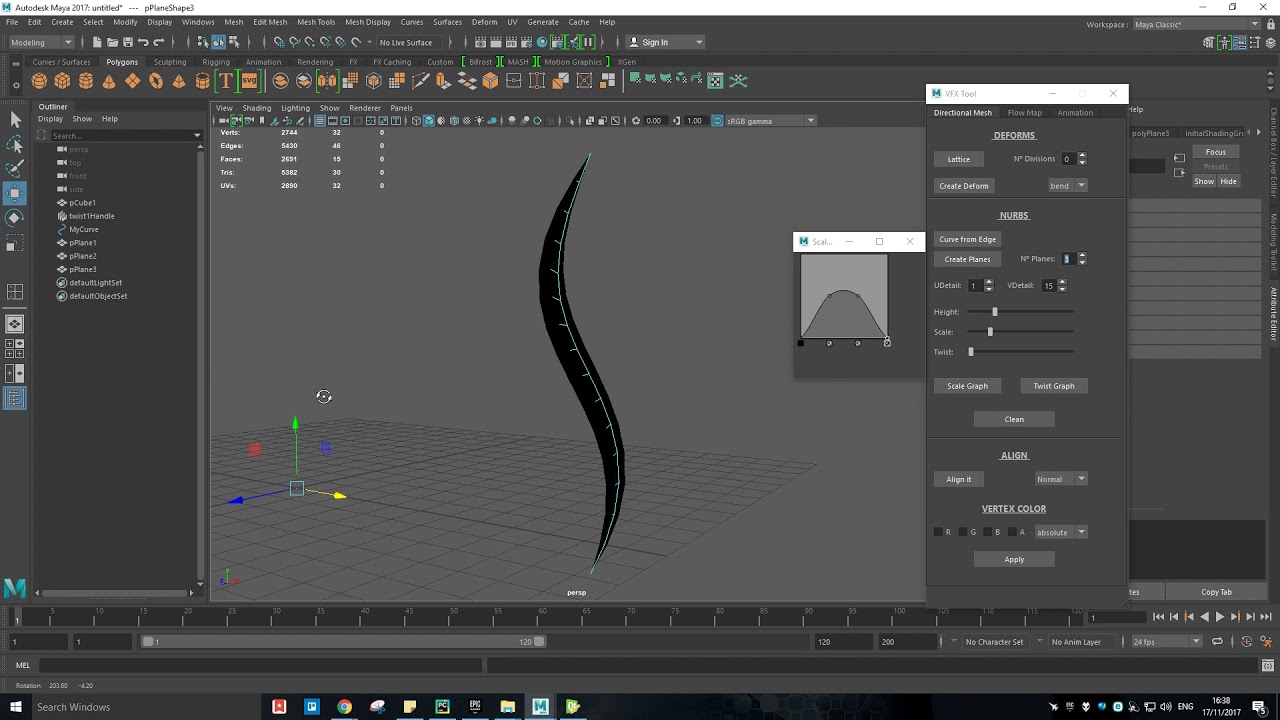
Task: Open the Mesh Tools menu
Action: click(x=316, y=22)
